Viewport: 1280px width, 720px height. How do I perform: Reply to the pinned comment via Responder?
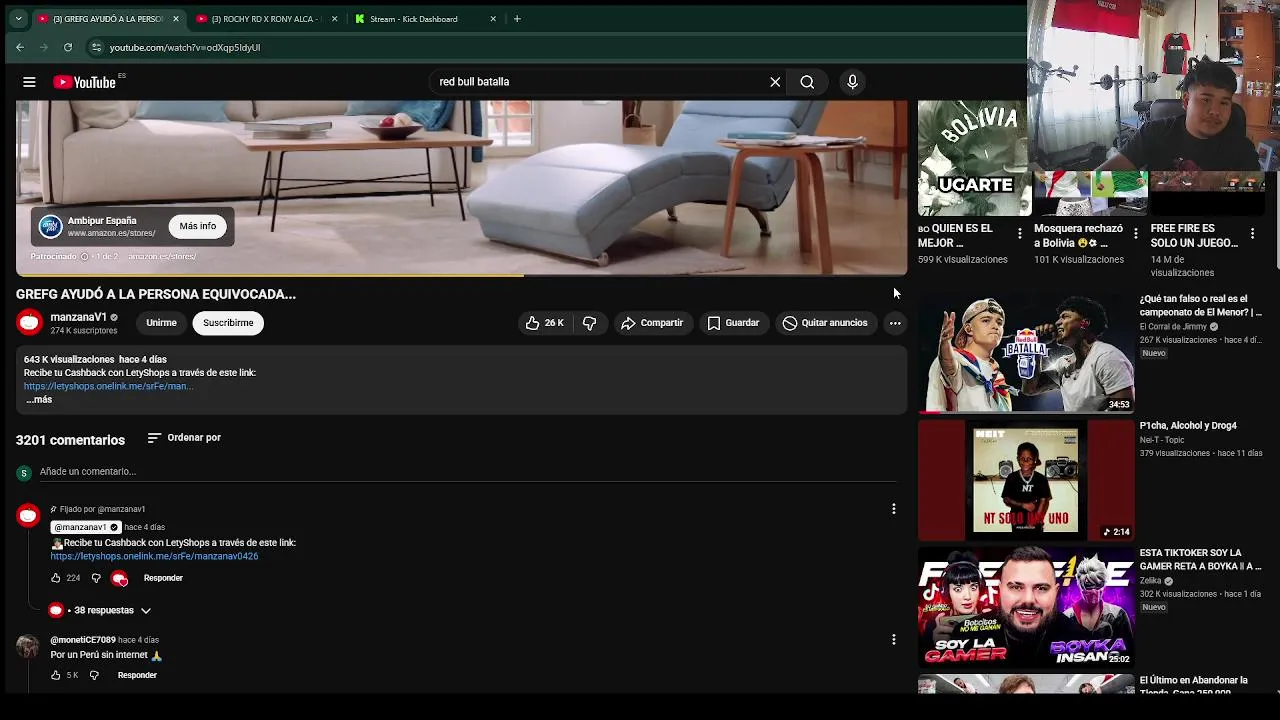[163, 578]
